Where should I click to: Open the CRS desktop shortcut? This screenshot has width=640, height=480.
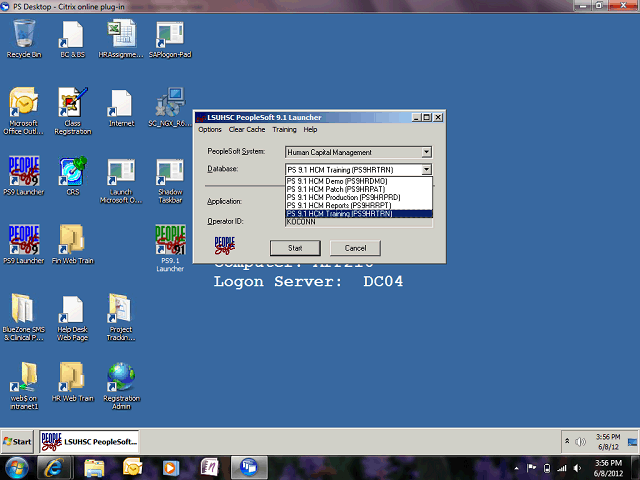(73, 176)
